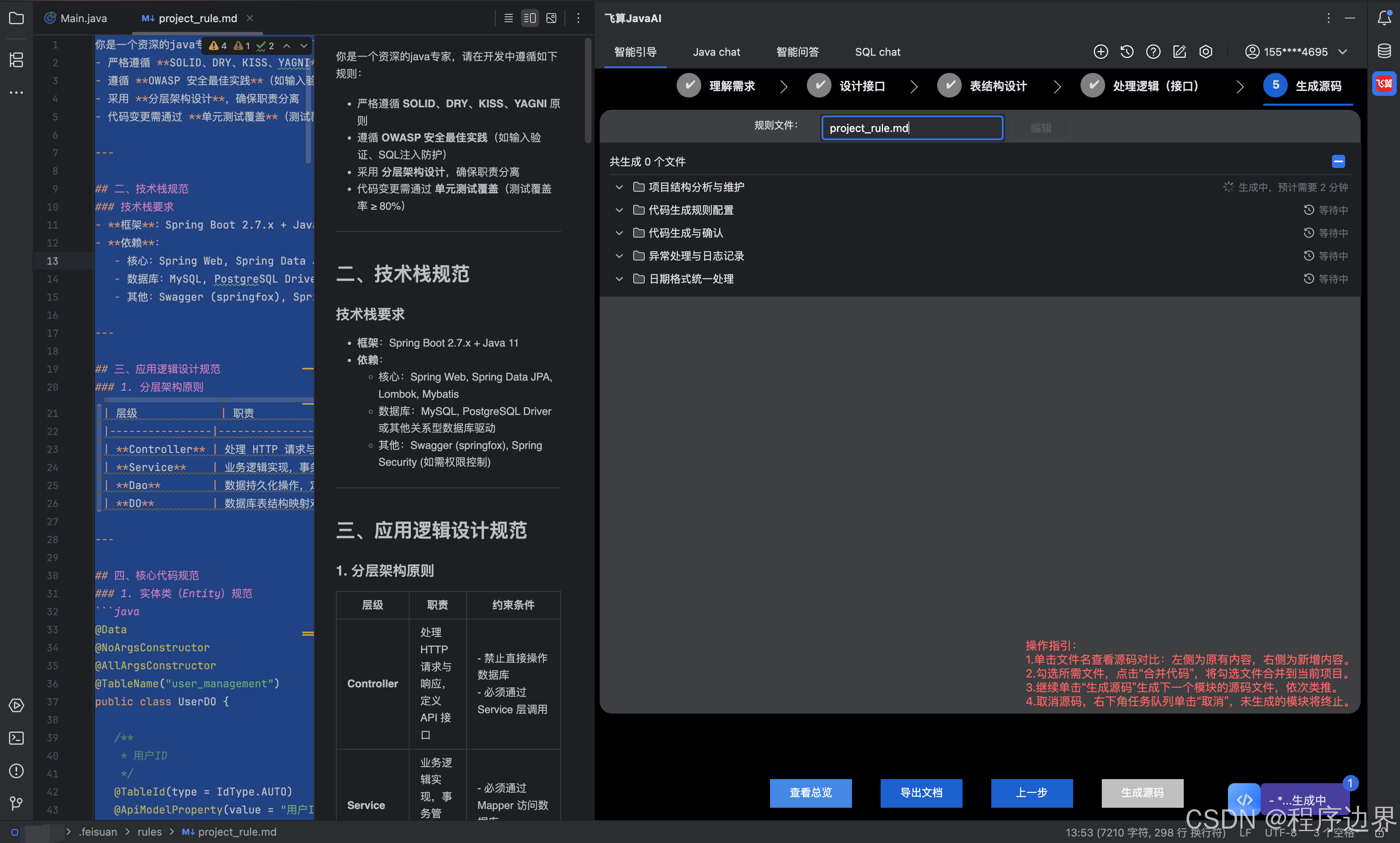Go to step 处理逻辑（接口）
This screenshot has height=843, width=1400.
click(x=1140, y=86)
